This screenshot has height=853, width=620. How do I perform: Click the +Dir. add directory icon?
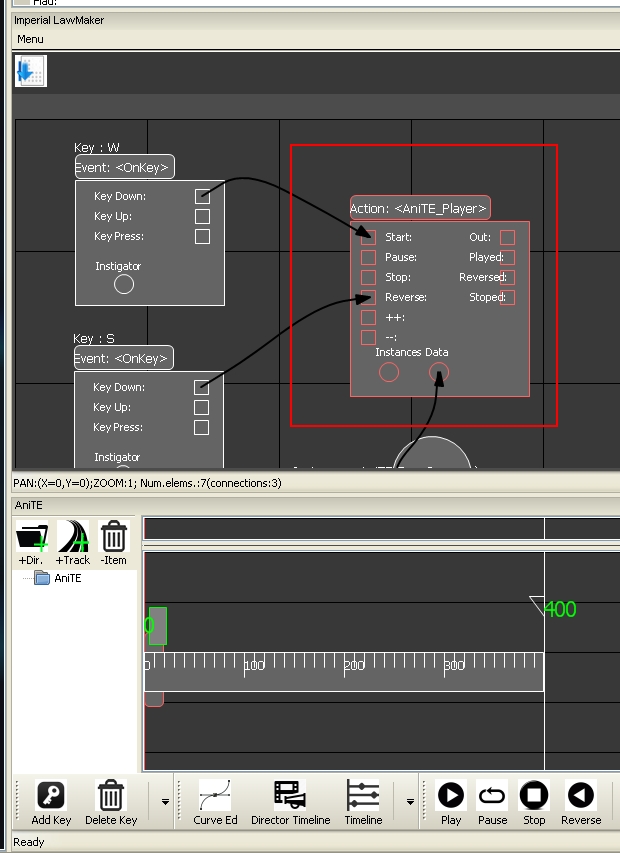pyautogui.click(x=32, y=543)
